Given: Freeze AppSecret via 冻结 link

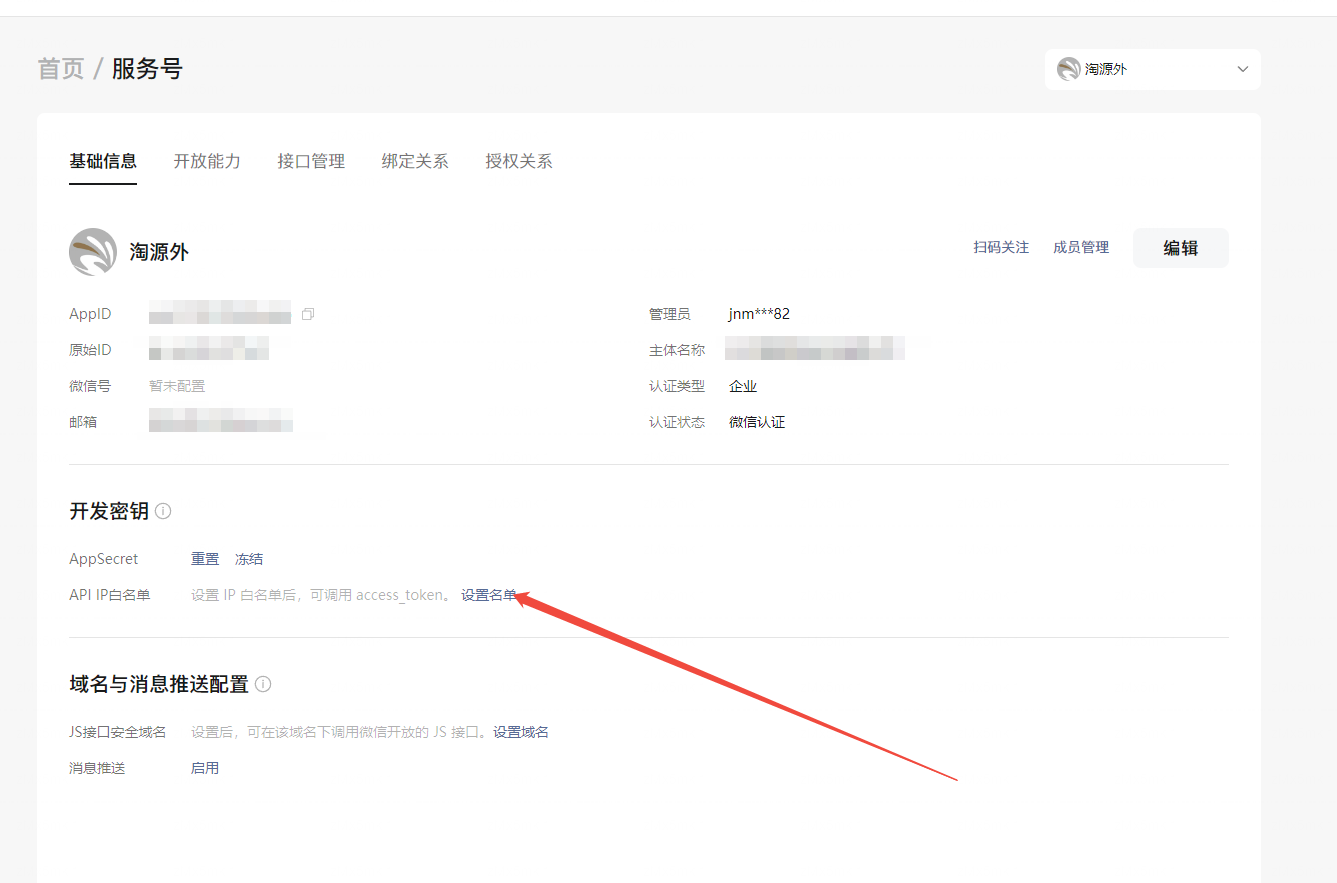Looking at the screenshot, I should click(249, 559).
